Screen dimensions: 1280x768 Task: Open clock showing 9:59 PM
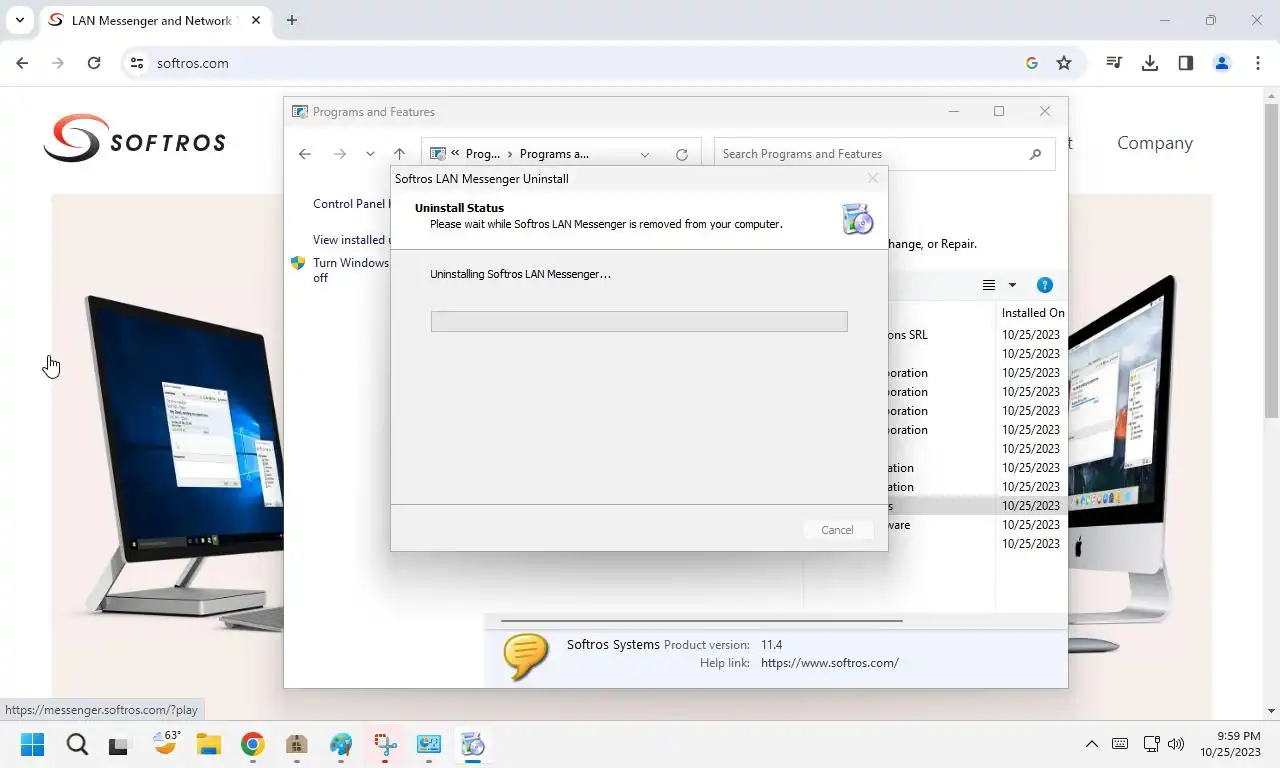coord(1231,744)
